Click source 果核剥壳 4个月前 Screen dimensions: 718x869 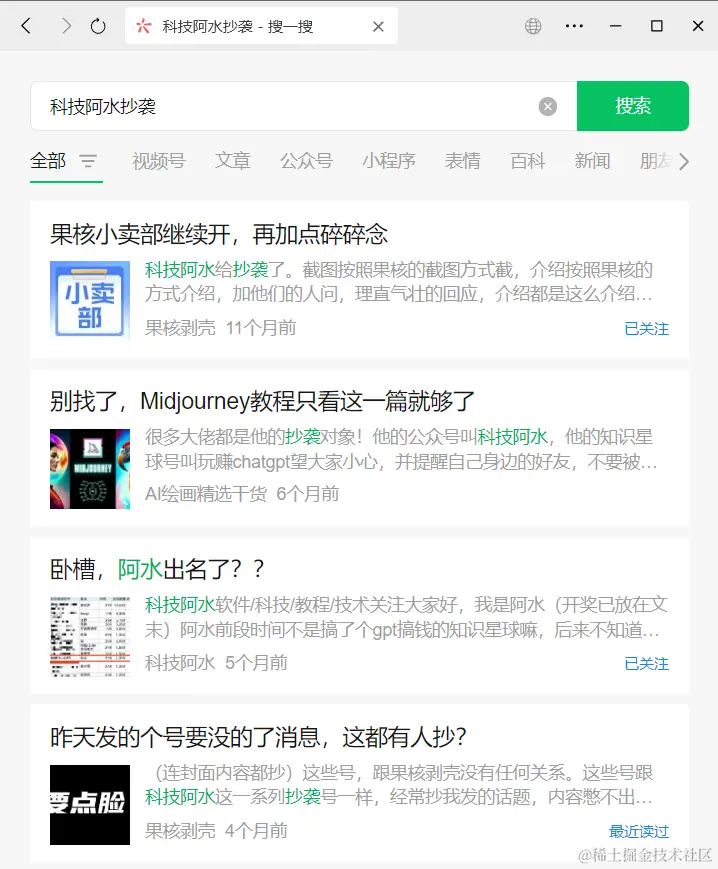coord(216,831)
